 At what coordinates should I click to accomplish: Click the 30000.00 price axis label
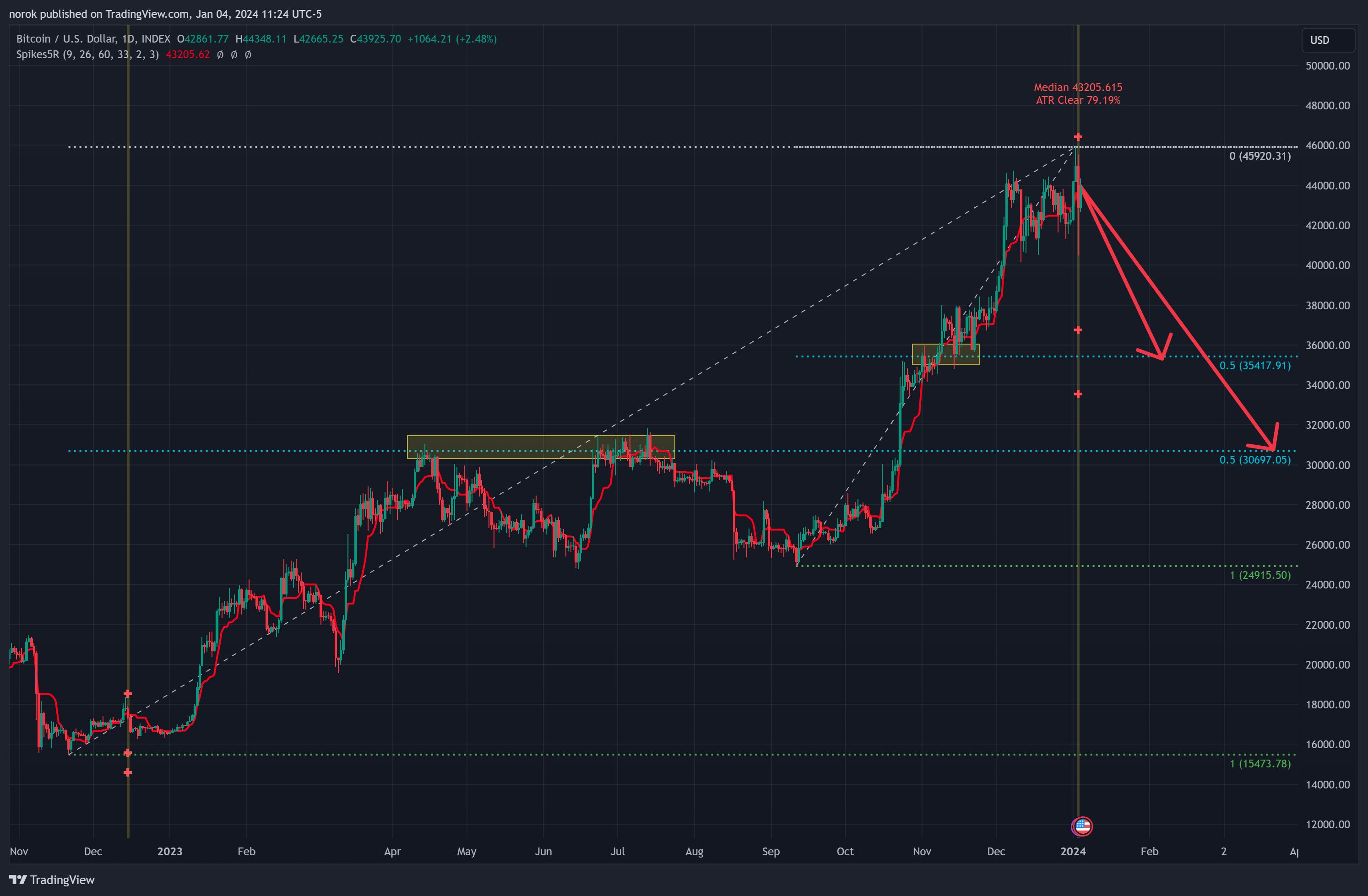[1327, 464]
